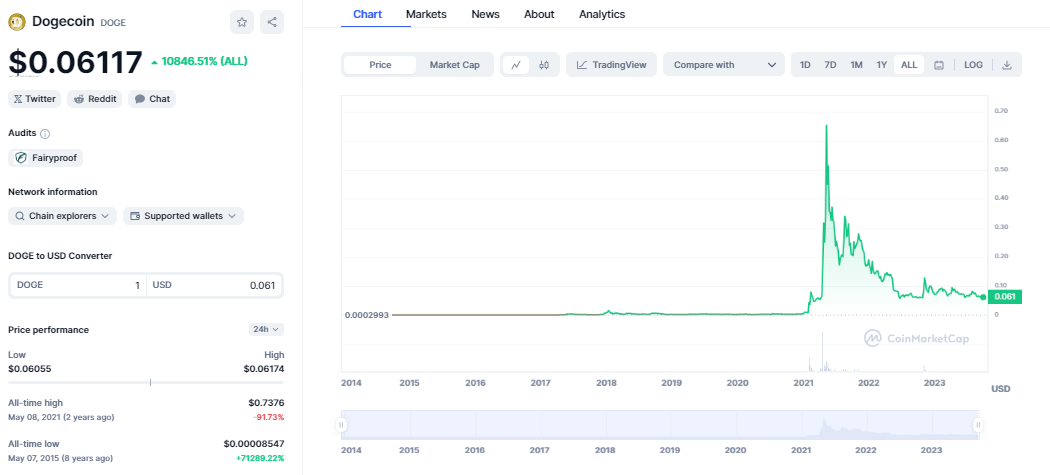The image size is (1050, 475).
Task: Click the Chat speech bubble icon
Action: tap(139, 99)
